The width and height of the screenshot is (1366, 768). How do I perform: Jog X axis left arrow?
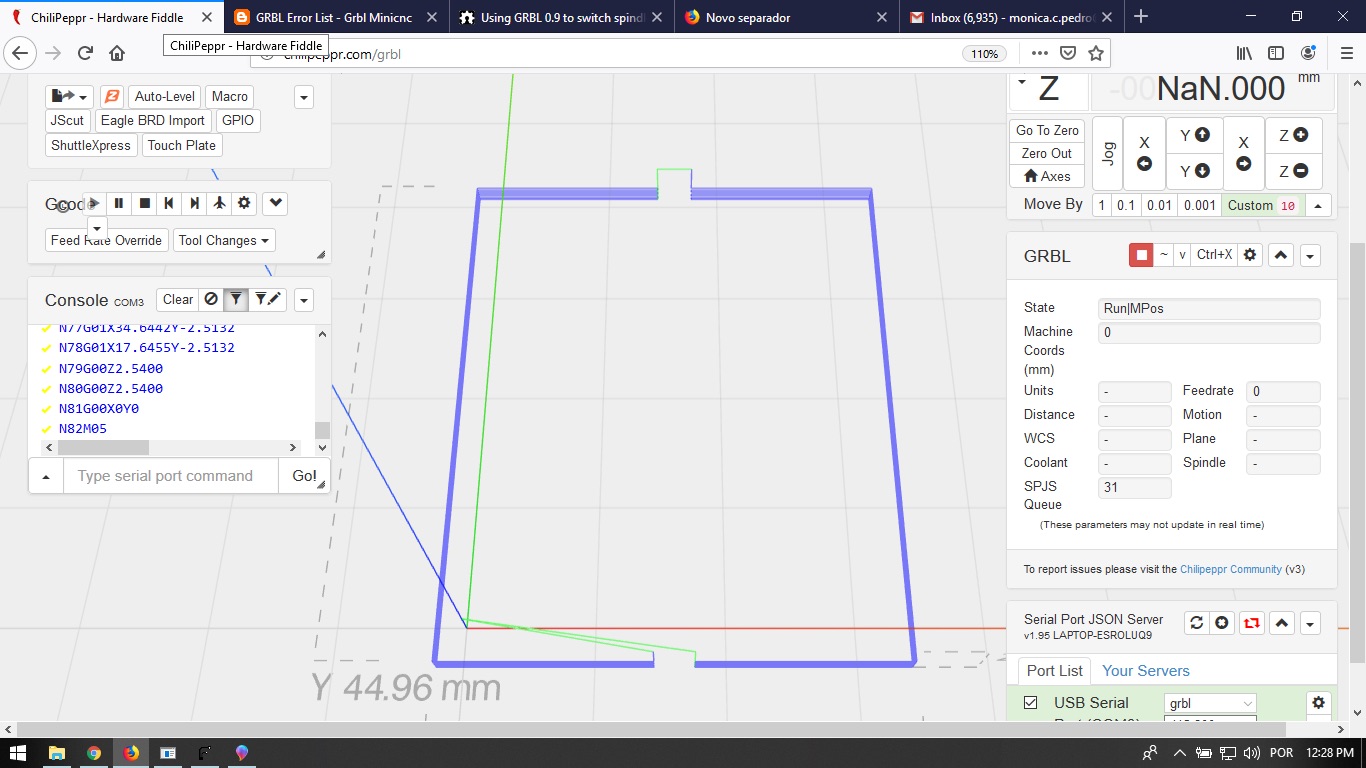1144,153
